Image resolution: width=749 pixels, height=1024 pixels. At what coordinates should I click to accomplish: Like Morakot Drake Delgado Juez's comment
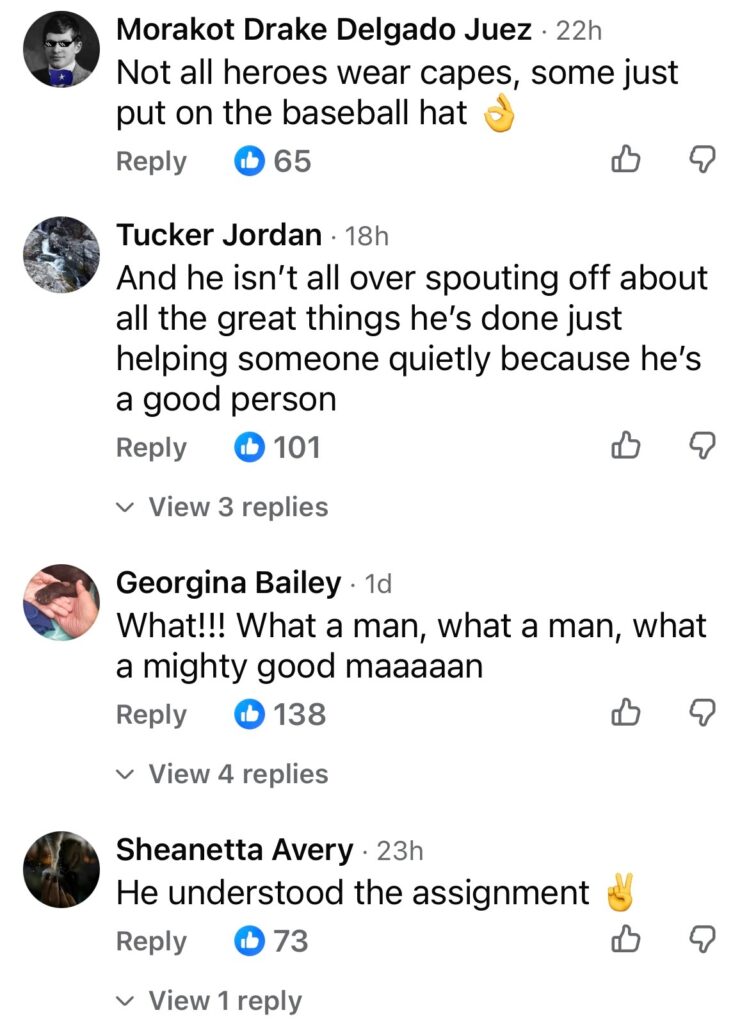coord(624,161)
